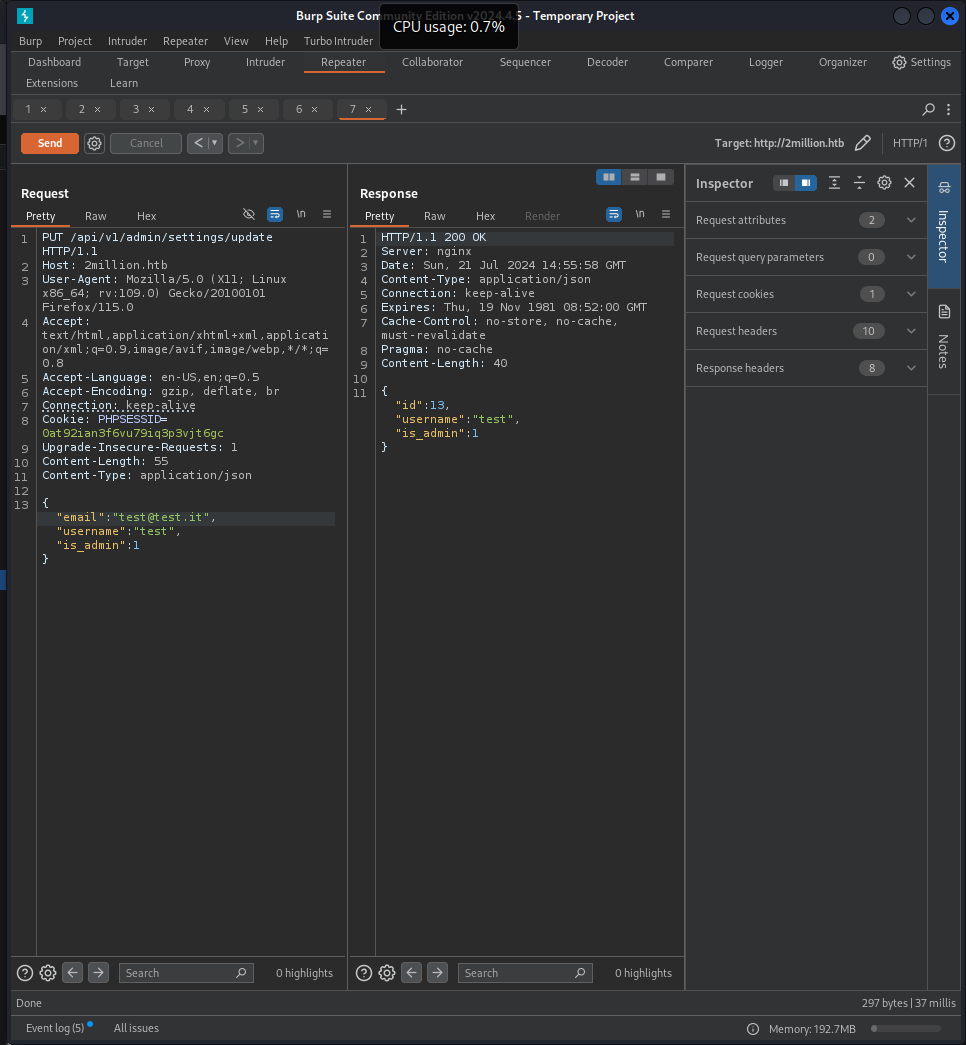Open the Turbo Intruder menu
This screenshot has height=1045, width=966.
tap(338, 41)
